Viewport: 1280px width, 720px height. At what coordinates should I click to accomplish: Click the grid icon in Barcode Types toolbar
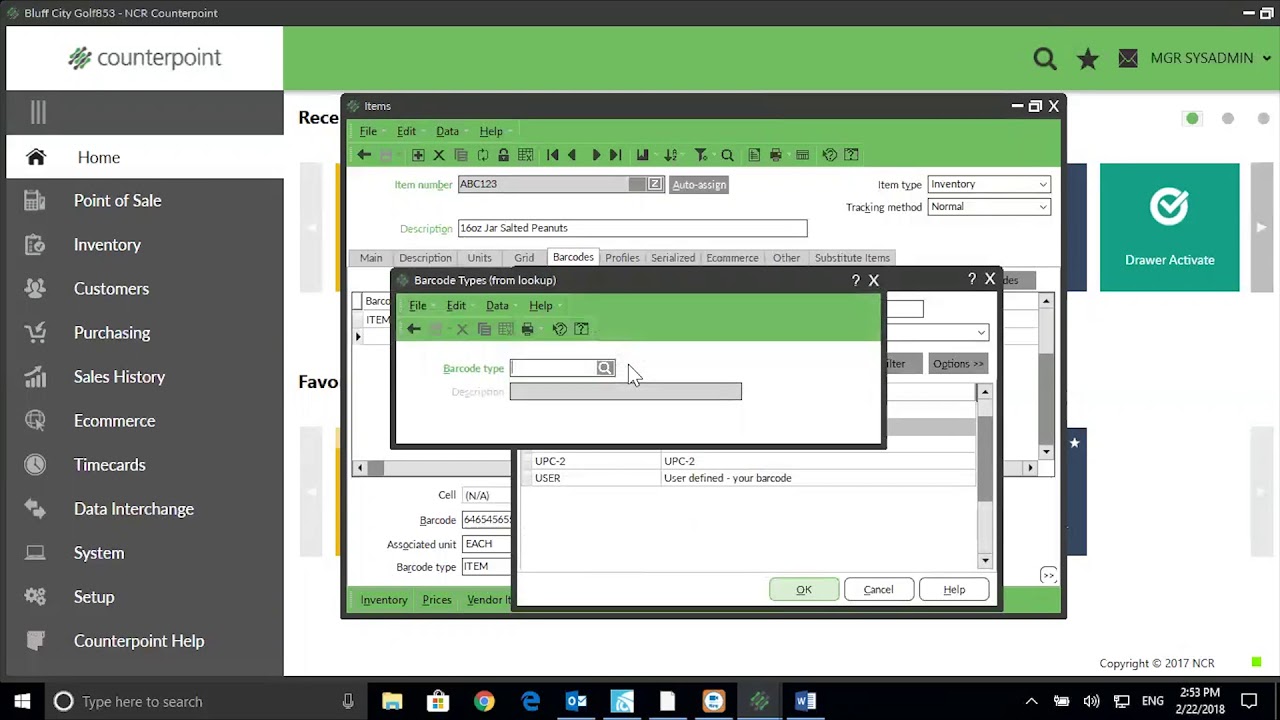coord(506,329)
